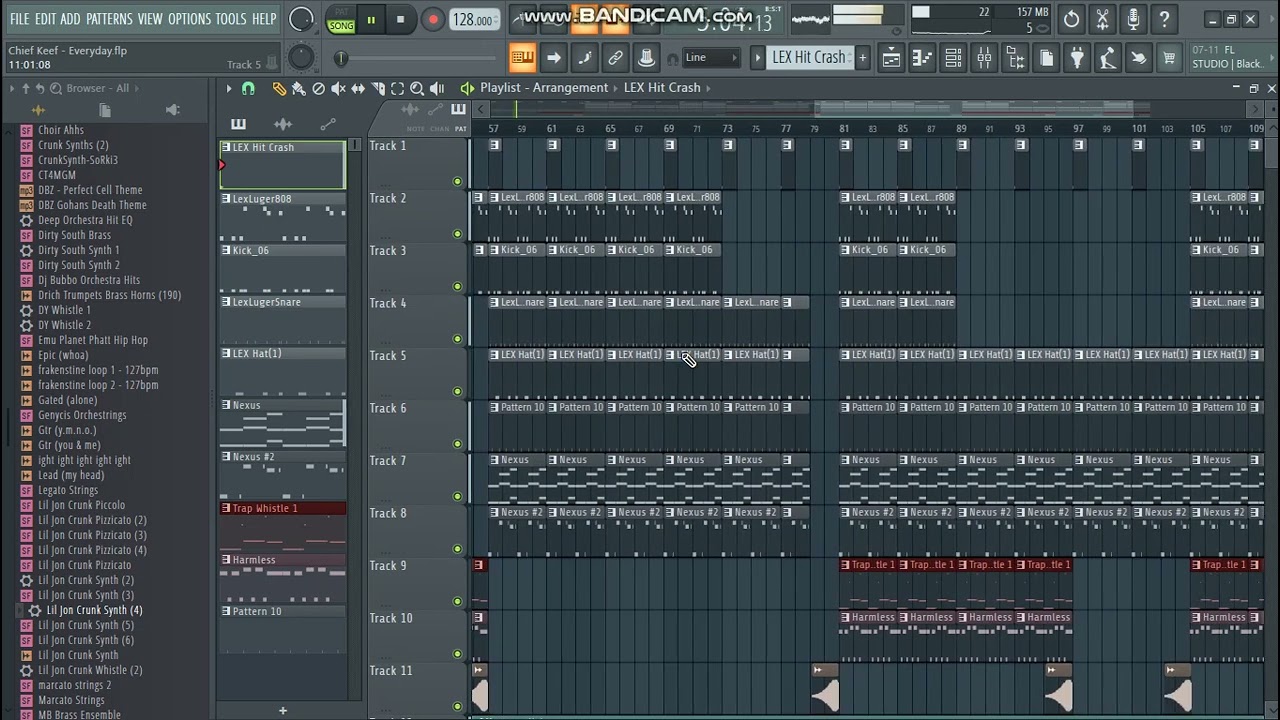The height and width of the screenshot is (720, 1280).
Task: Add a new pattern with plus button
Action: tap(862, 58)
